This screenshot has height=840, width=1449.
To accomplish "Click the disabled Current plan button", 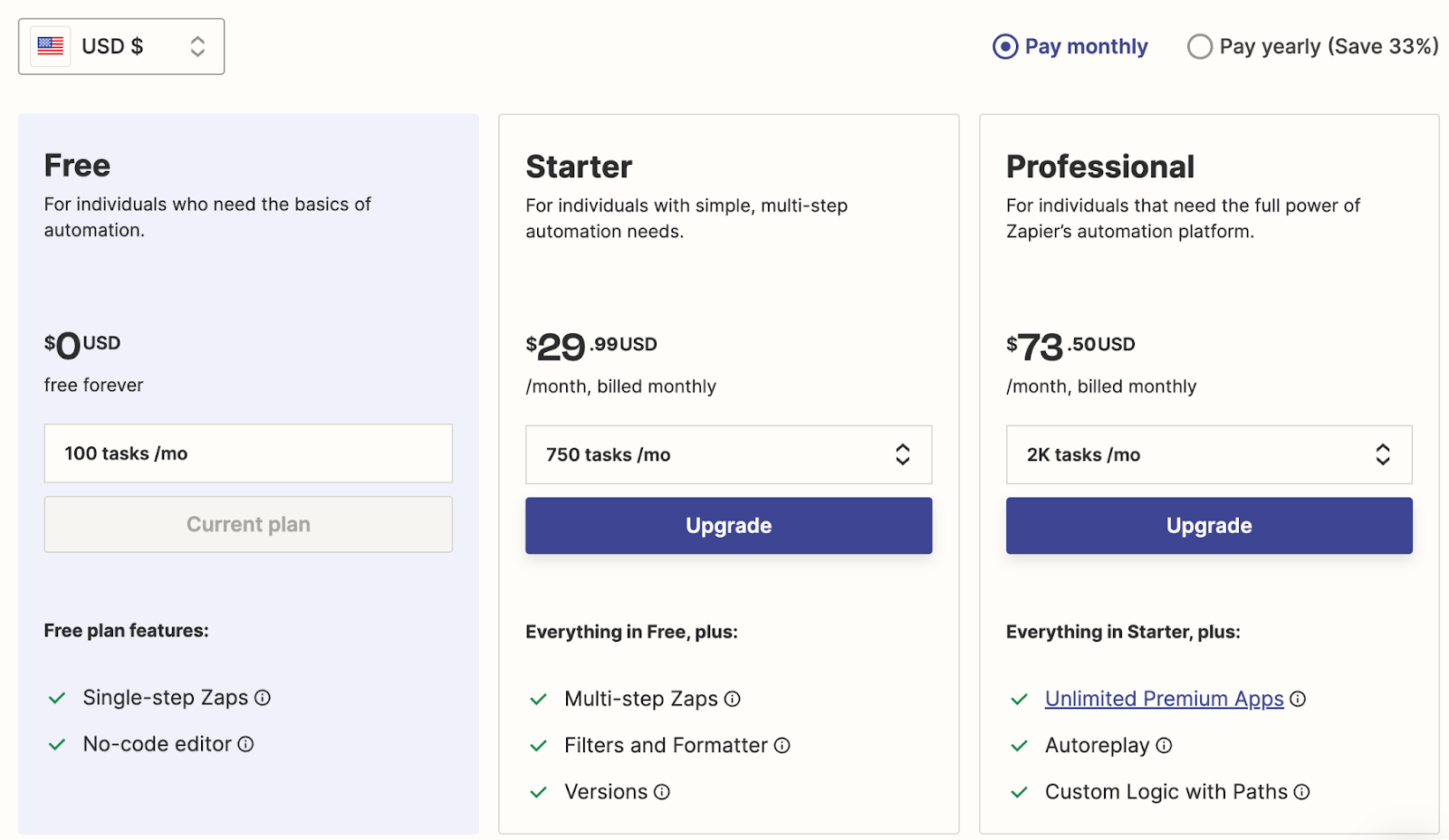I will point(248,524).
